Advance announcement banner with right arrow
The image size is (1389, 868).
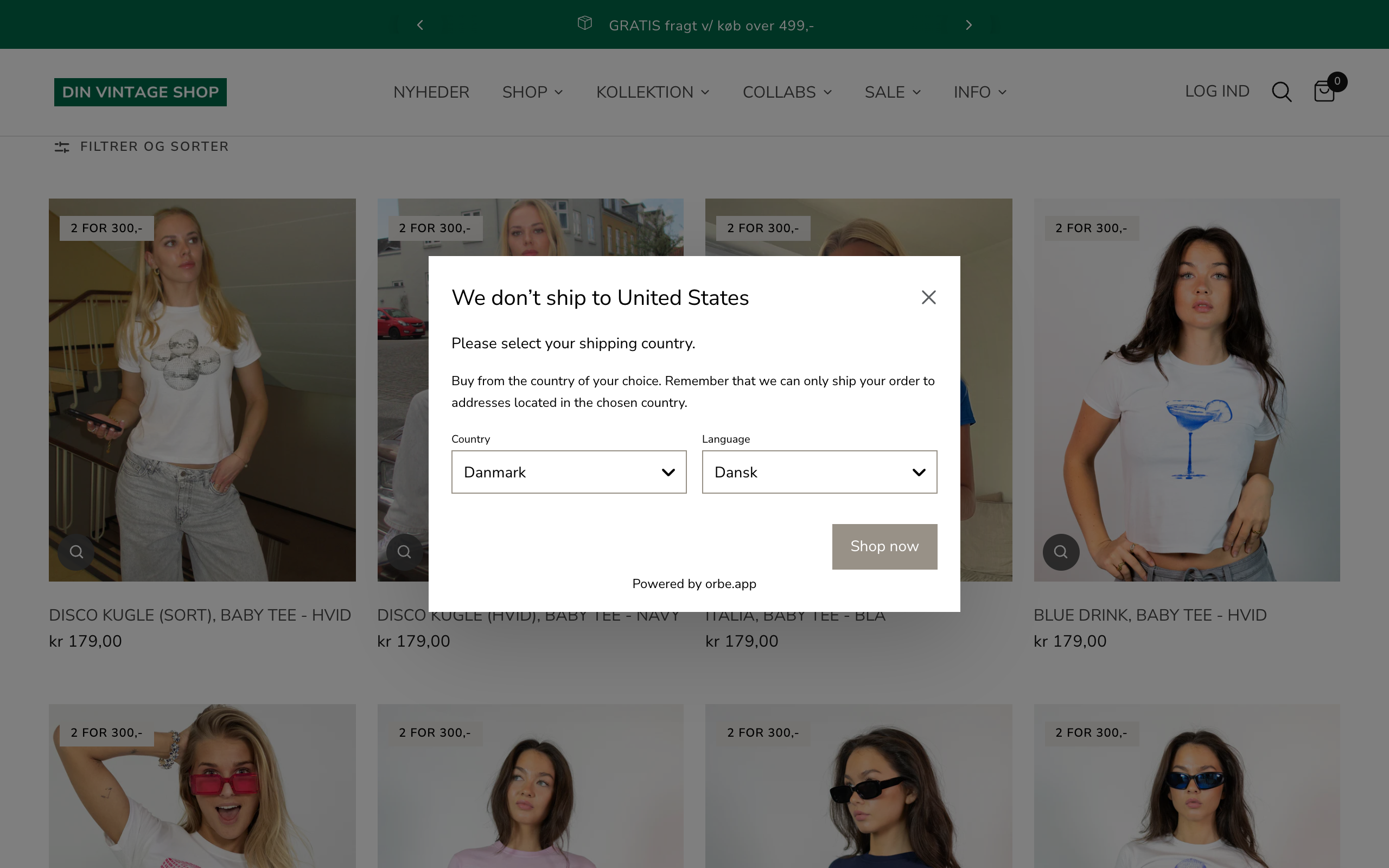click(969, 25)
